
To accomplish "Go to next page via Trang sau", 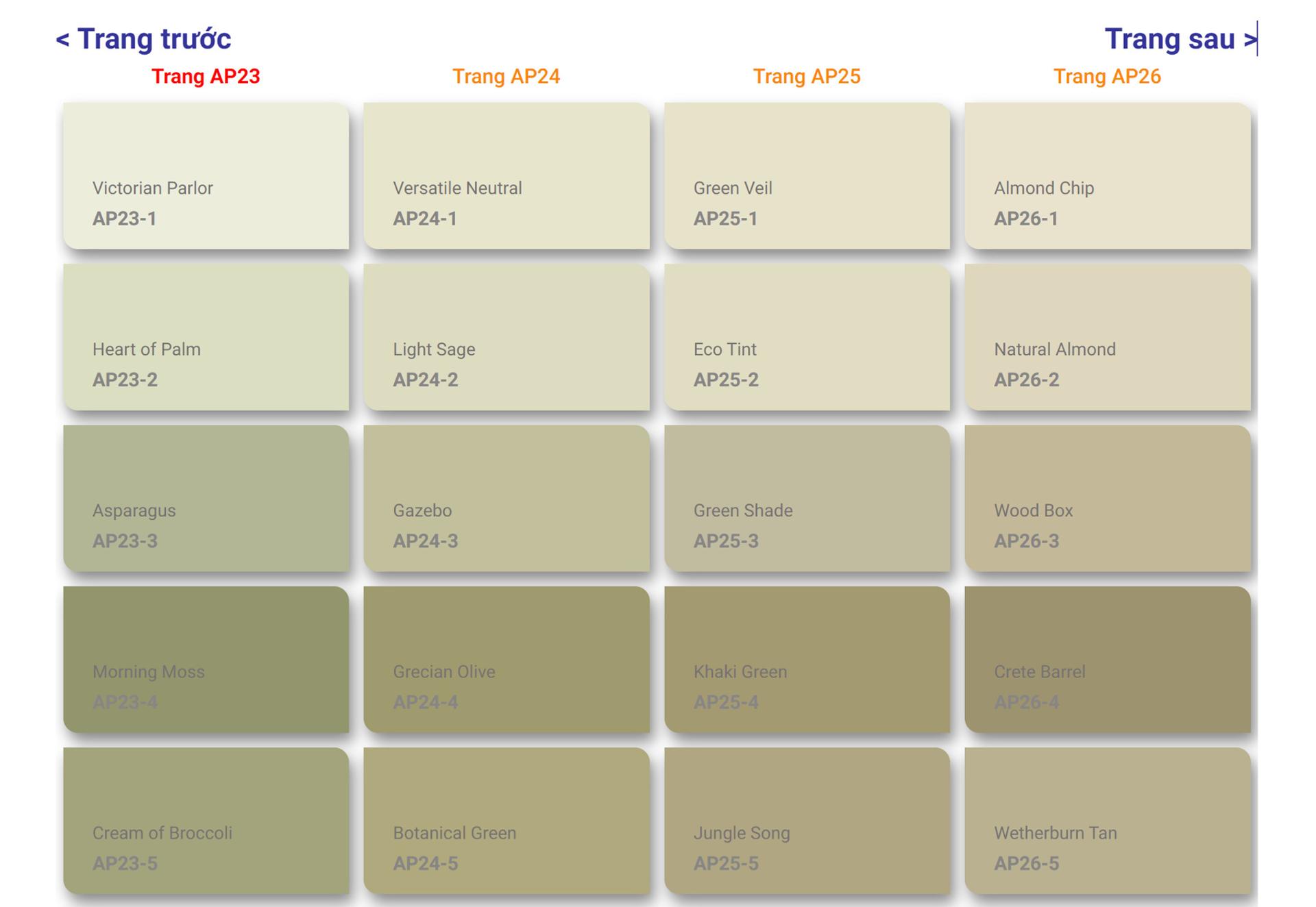I will coord(1180,39).
